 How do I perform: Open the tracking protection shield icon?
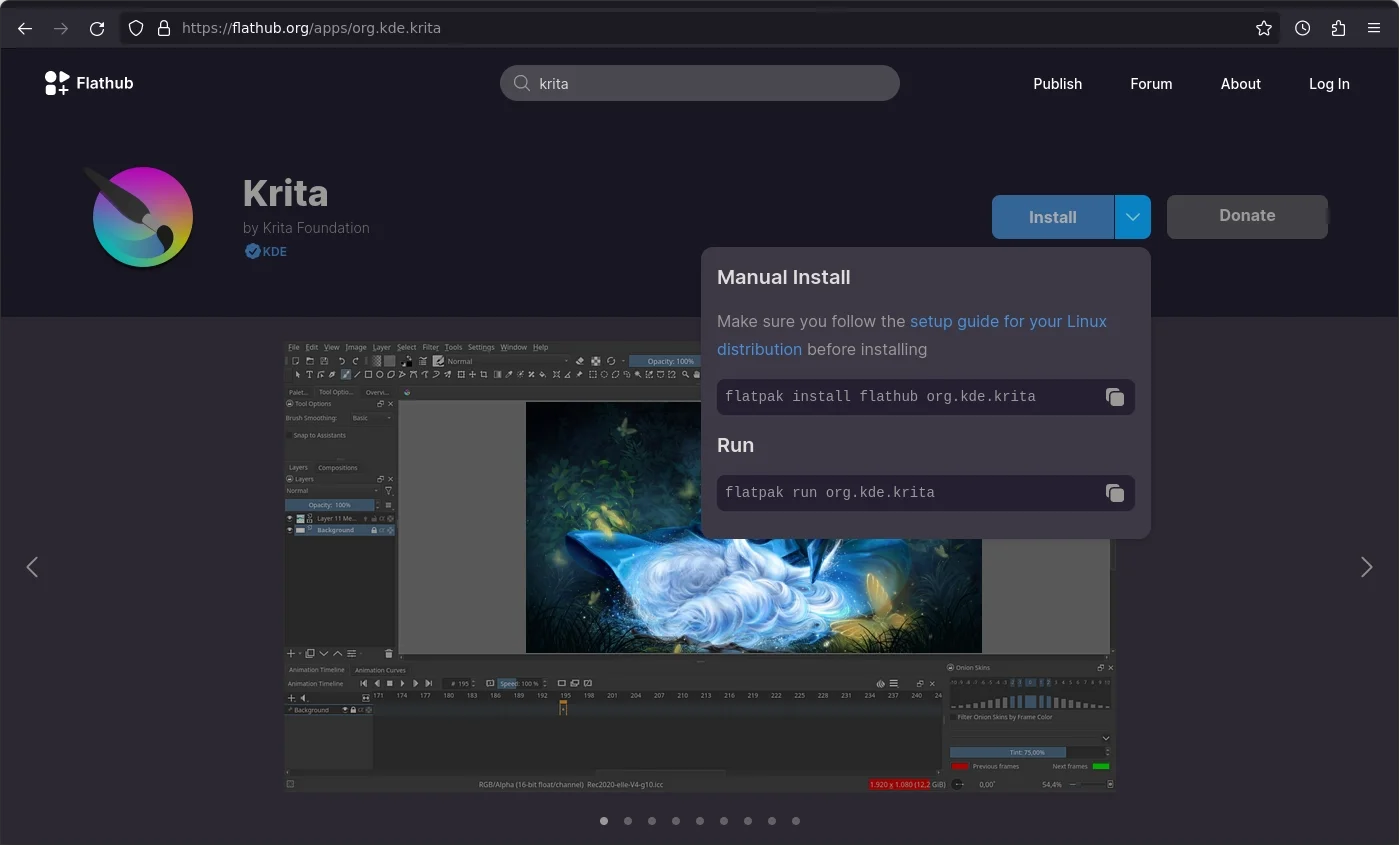[x=137, y=28]
